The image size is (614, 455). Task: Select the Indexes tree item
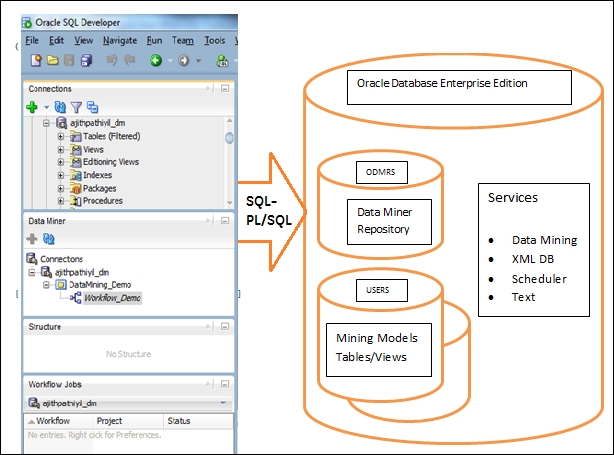coord(98,175)
